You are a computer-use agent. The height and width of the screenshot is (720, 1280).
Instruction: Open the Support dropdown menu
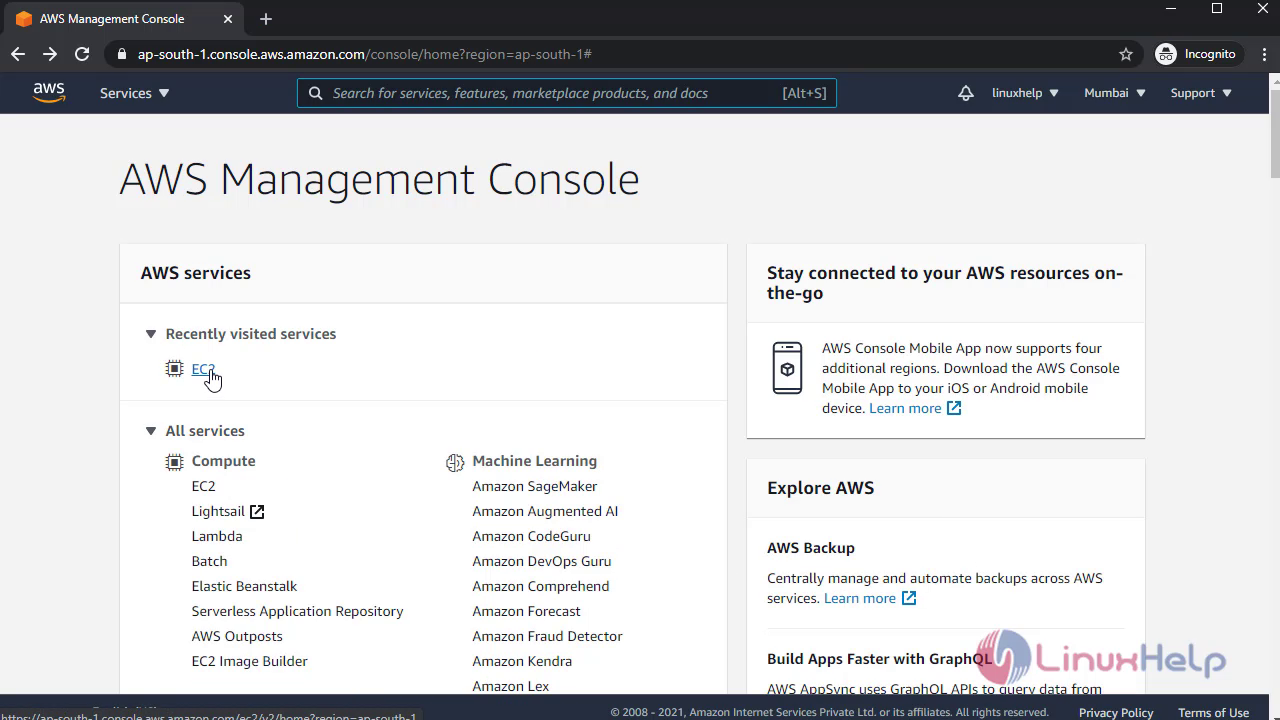point(1201,93)
